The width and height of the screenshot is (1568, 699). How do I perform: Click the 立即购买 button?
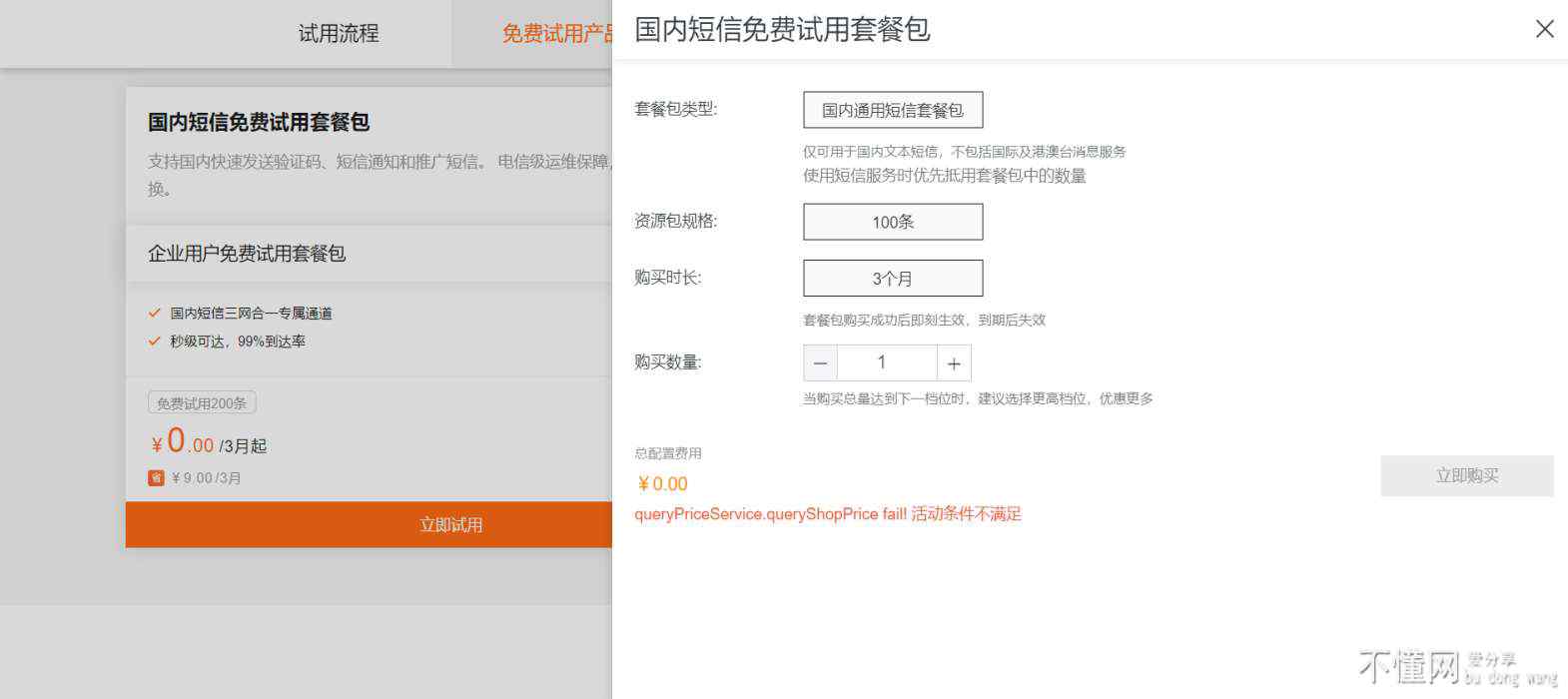point(1466,476)
